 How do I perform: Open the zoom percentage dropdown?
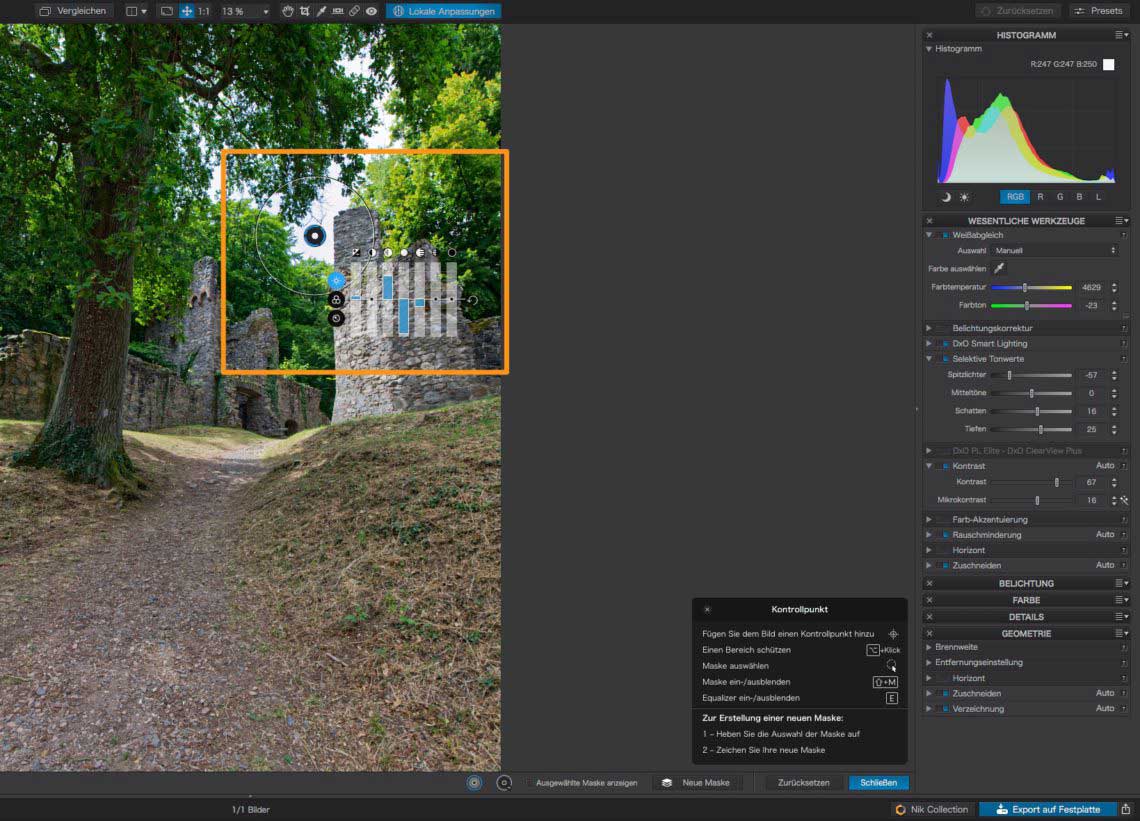[264, 11]
